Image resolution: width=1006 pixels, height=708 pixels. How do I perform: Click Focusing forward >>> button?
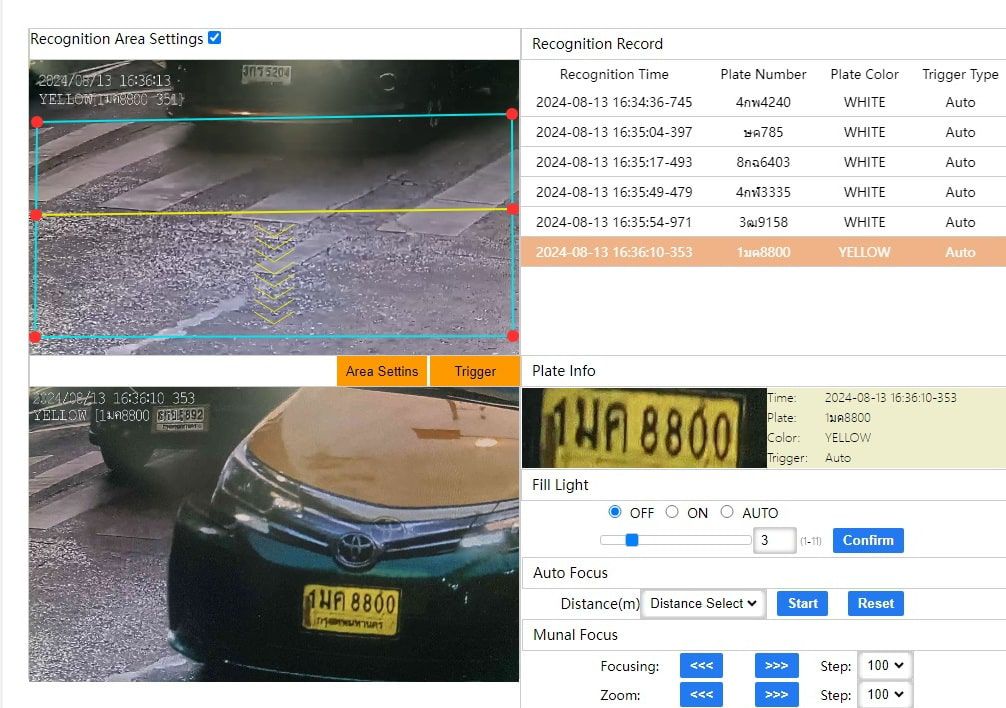pyautogui.click(x=775, y=665)
